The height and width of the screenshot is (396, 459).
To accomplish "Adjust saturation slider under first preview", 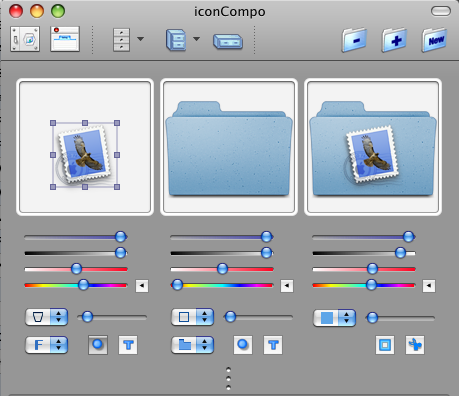I will click(x=76, y=269).
